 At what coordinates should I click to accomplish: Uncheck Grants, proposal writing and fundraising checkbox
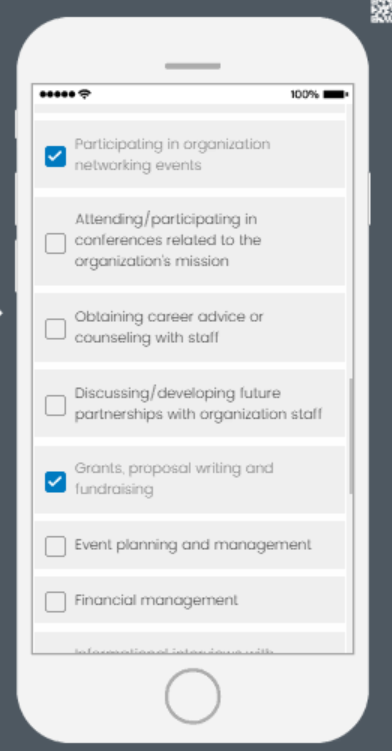pos(56,482)
